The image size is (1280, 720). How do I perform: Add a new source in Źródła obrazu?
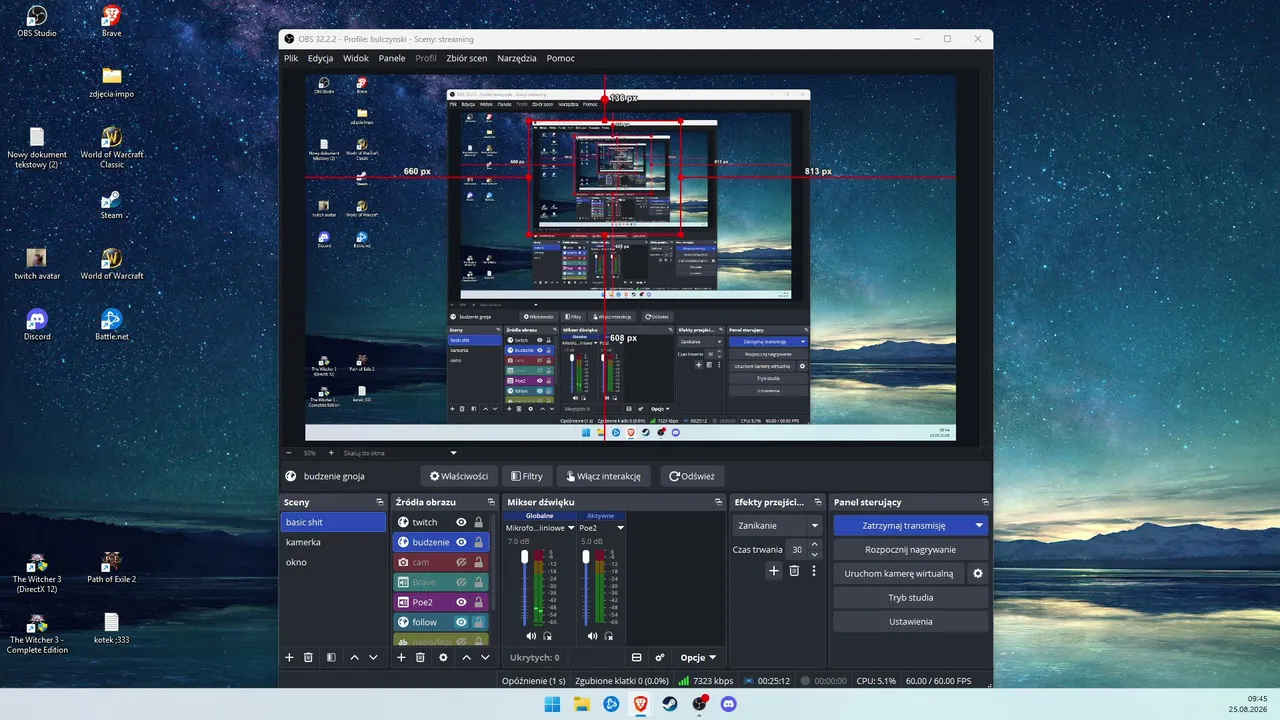point(401,657)
